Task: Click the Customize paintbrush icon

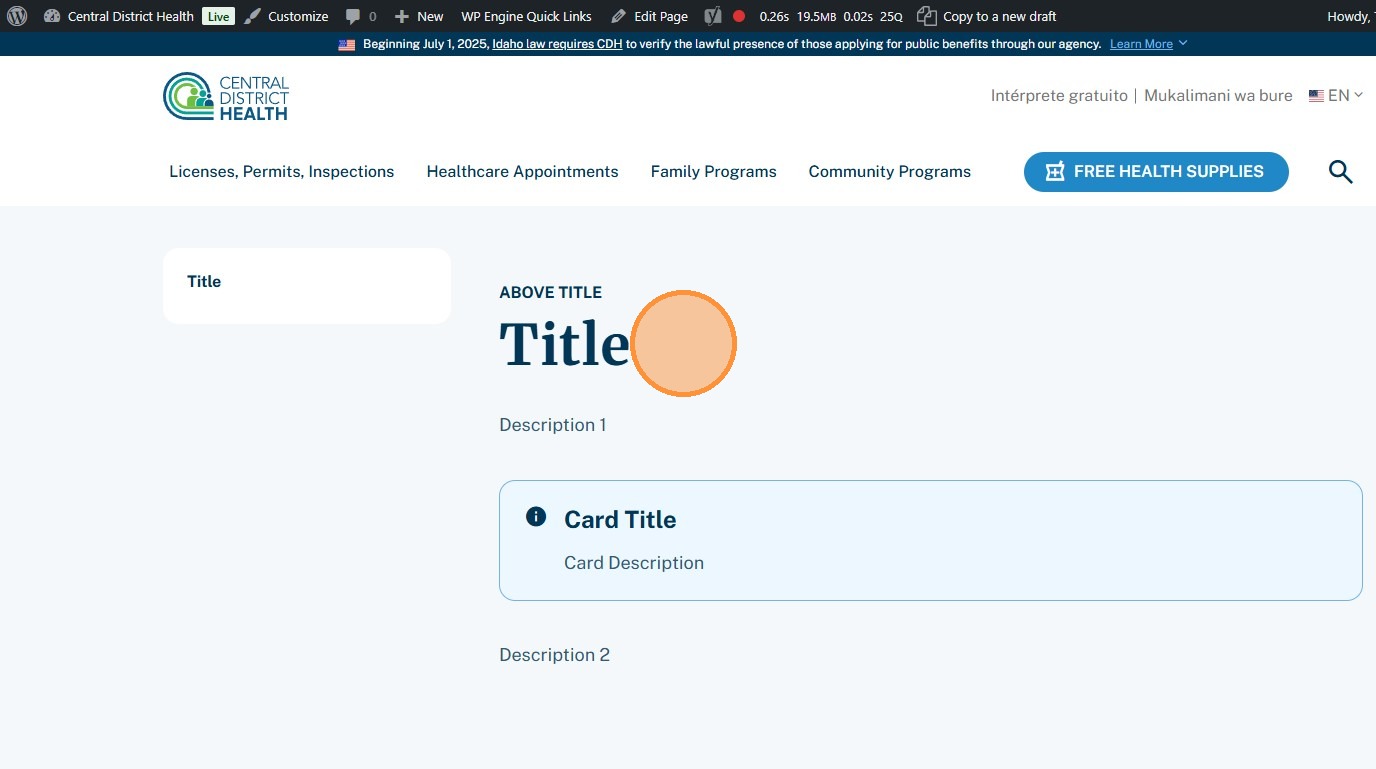Action: [x=253, y=16]
